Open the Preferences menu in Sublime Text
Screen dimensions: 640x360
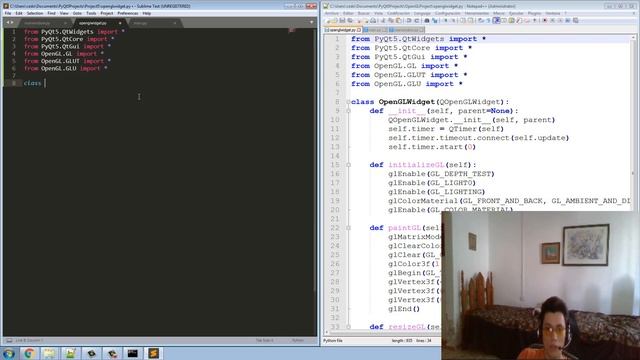pos(128,13)
